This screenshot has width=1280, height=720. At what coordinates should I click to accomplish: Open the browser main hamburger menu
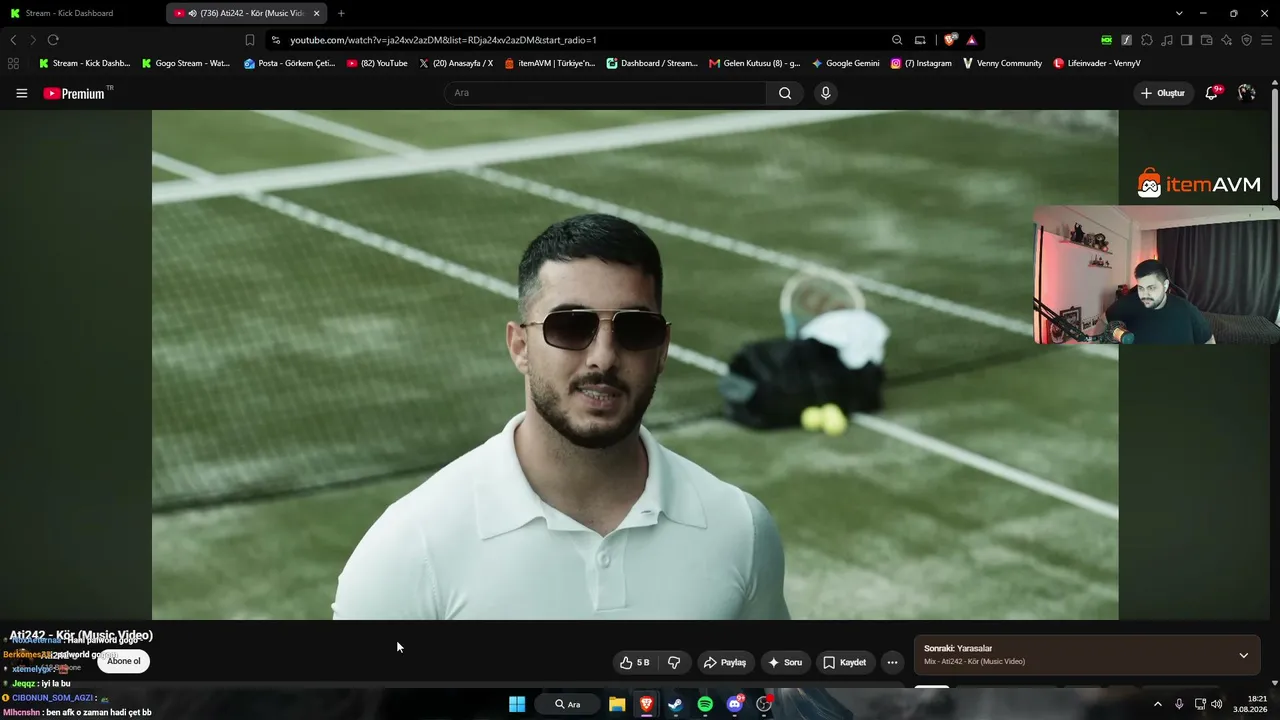pyautogui.click(x=1267, y=40)
